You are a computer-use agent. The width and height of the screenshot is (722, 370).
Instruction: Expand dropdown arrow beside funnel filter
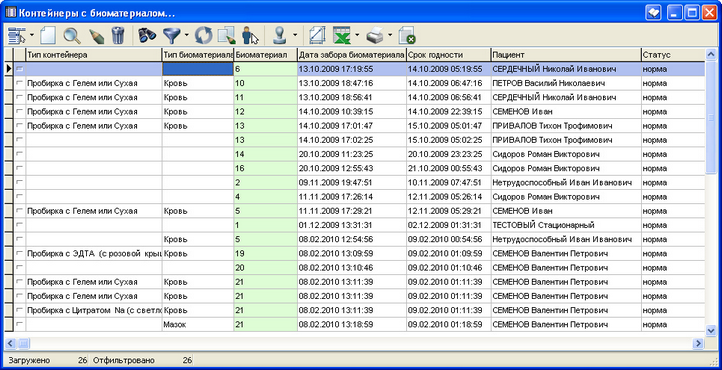(x=186, y=35)
